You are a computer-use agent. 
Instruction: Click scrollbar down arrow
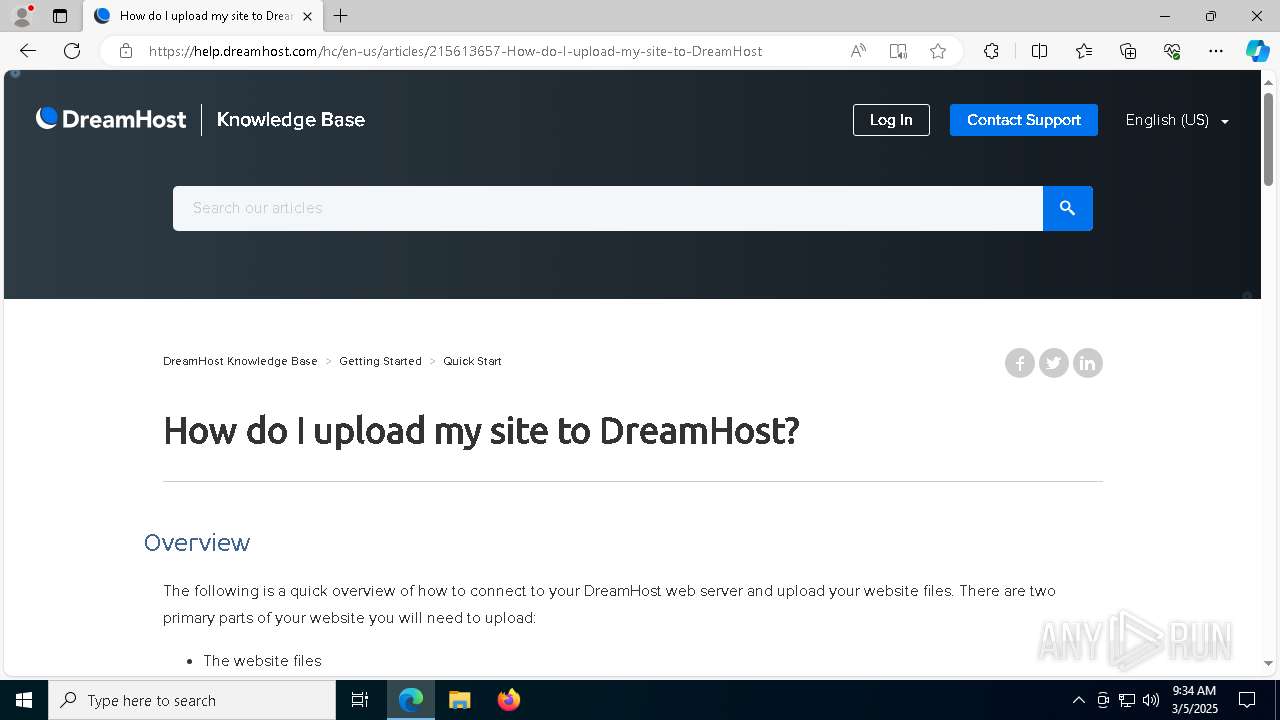[x=1268, y=663]
